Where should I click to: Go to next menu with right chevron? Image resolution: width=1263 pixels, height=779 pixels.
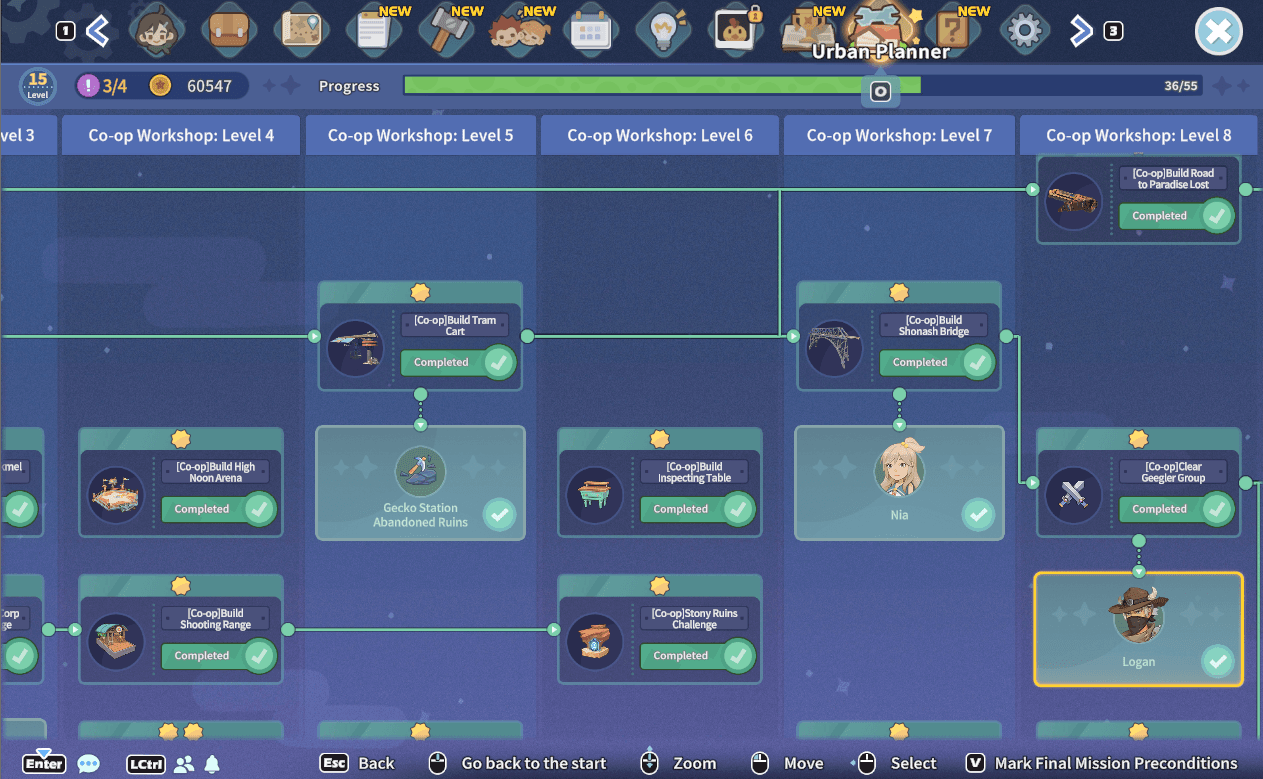[x=1080, y=31]
